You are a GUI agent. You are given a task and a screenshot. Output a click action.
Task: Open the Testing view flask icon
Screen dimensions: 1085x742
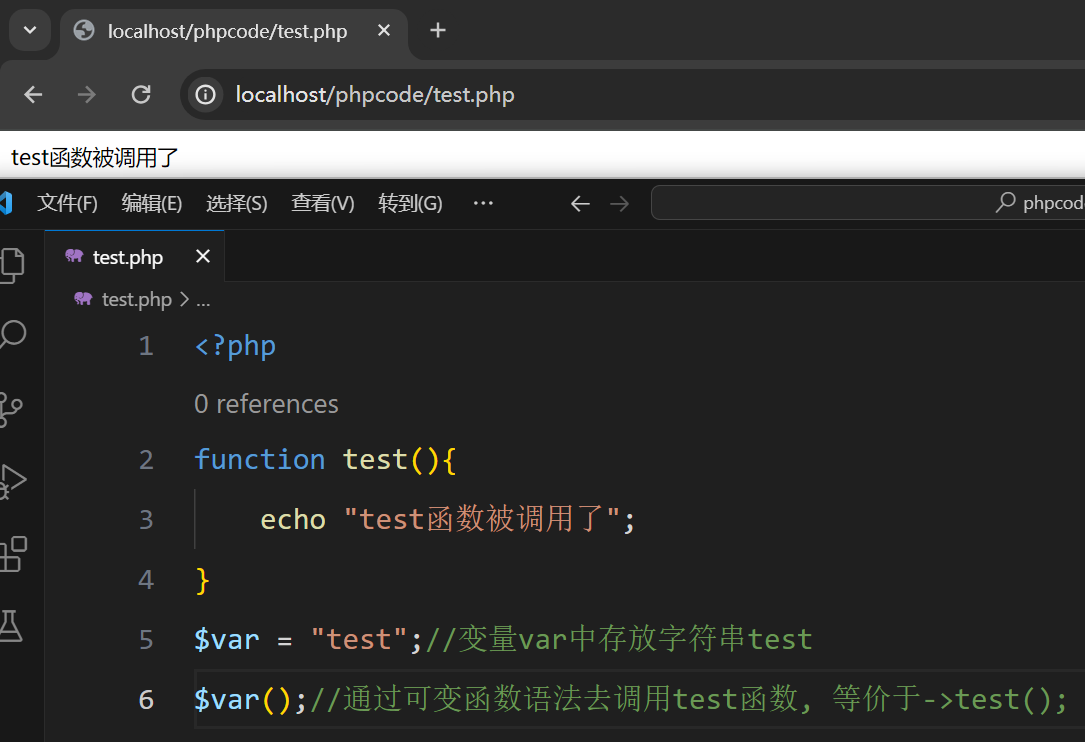pyautogui.click(x=10, y=627)
